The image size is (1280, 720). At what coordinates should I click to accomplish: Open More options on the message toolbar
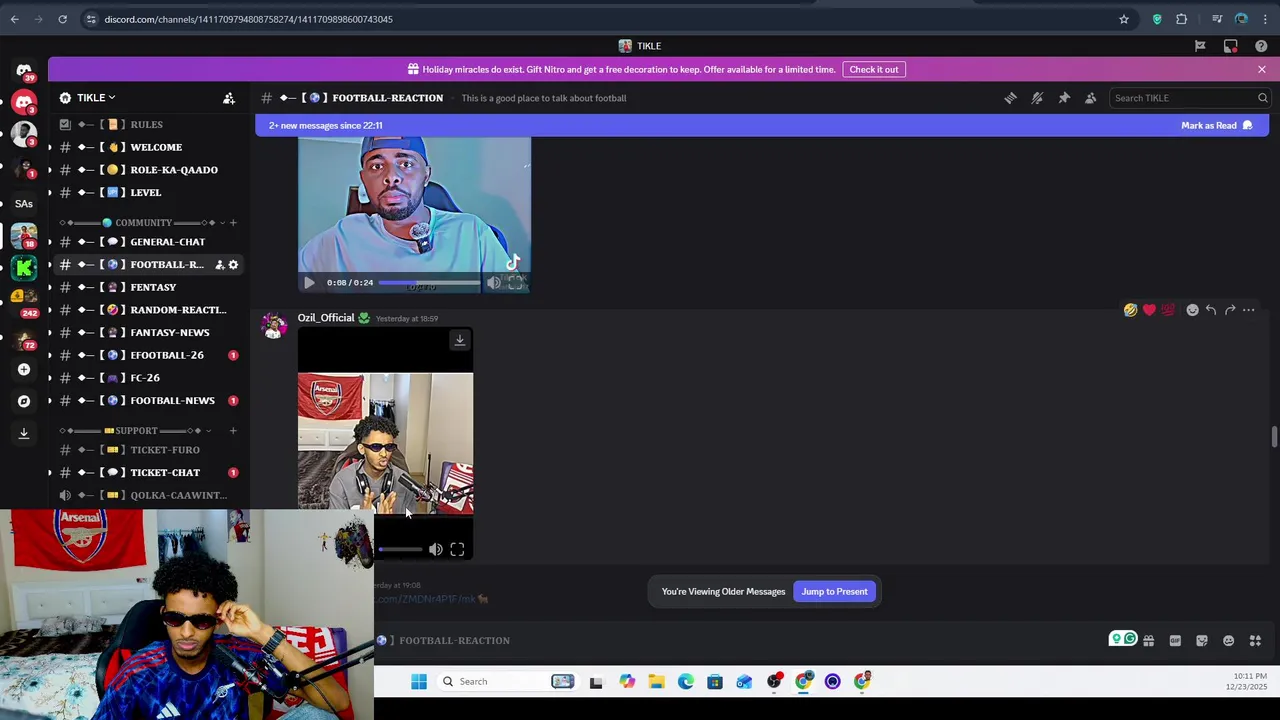coord(1249,310)
